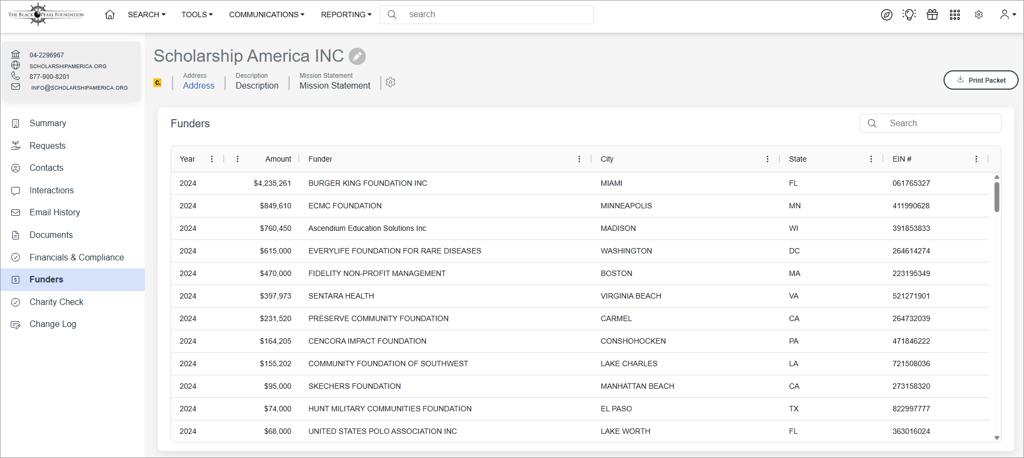The height and width of the screenshot is (458, 1024).
Task: Click the globe website icon
Action: tap(16, 65)
